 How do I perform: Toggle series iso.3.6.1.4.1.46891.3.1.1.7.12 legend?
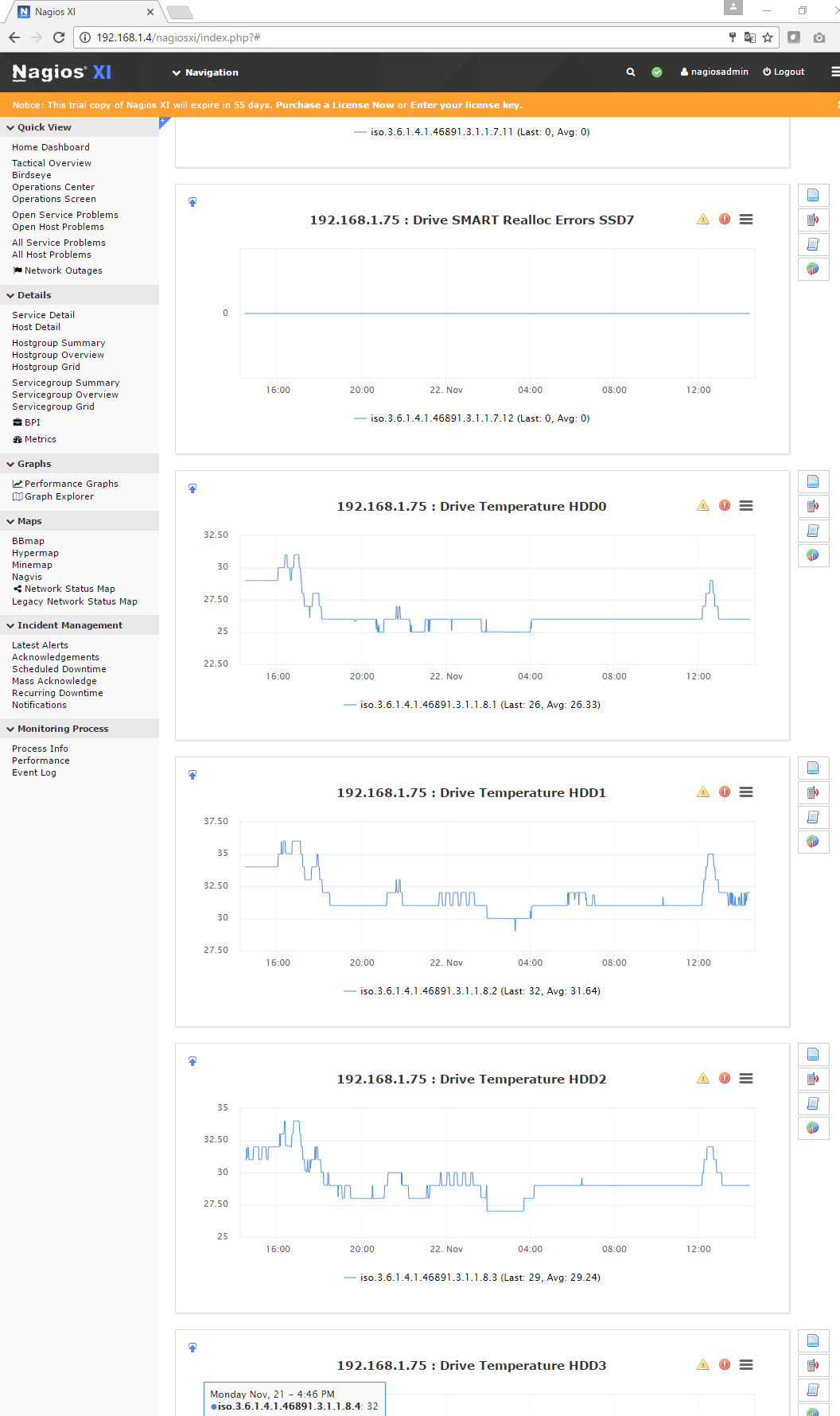click(x=472, y=418)
